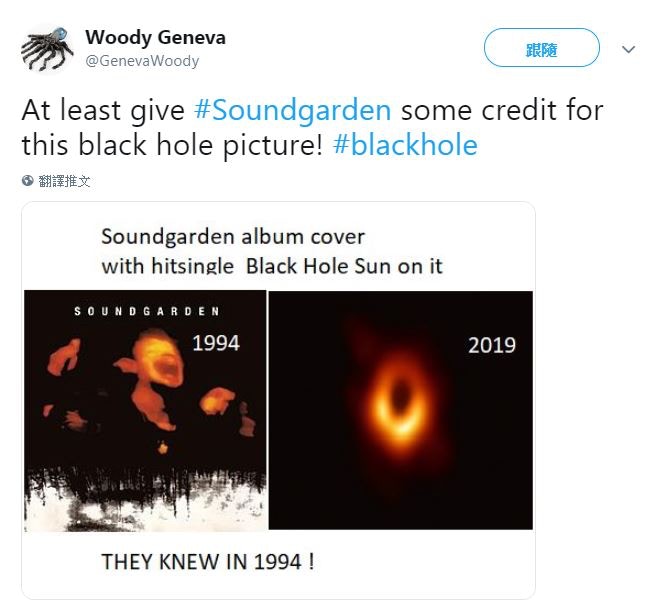This screenshot has height=611, width=663.
Task: Click the Woody Geneva profile avatar
Action: click(x=47, y=49)
